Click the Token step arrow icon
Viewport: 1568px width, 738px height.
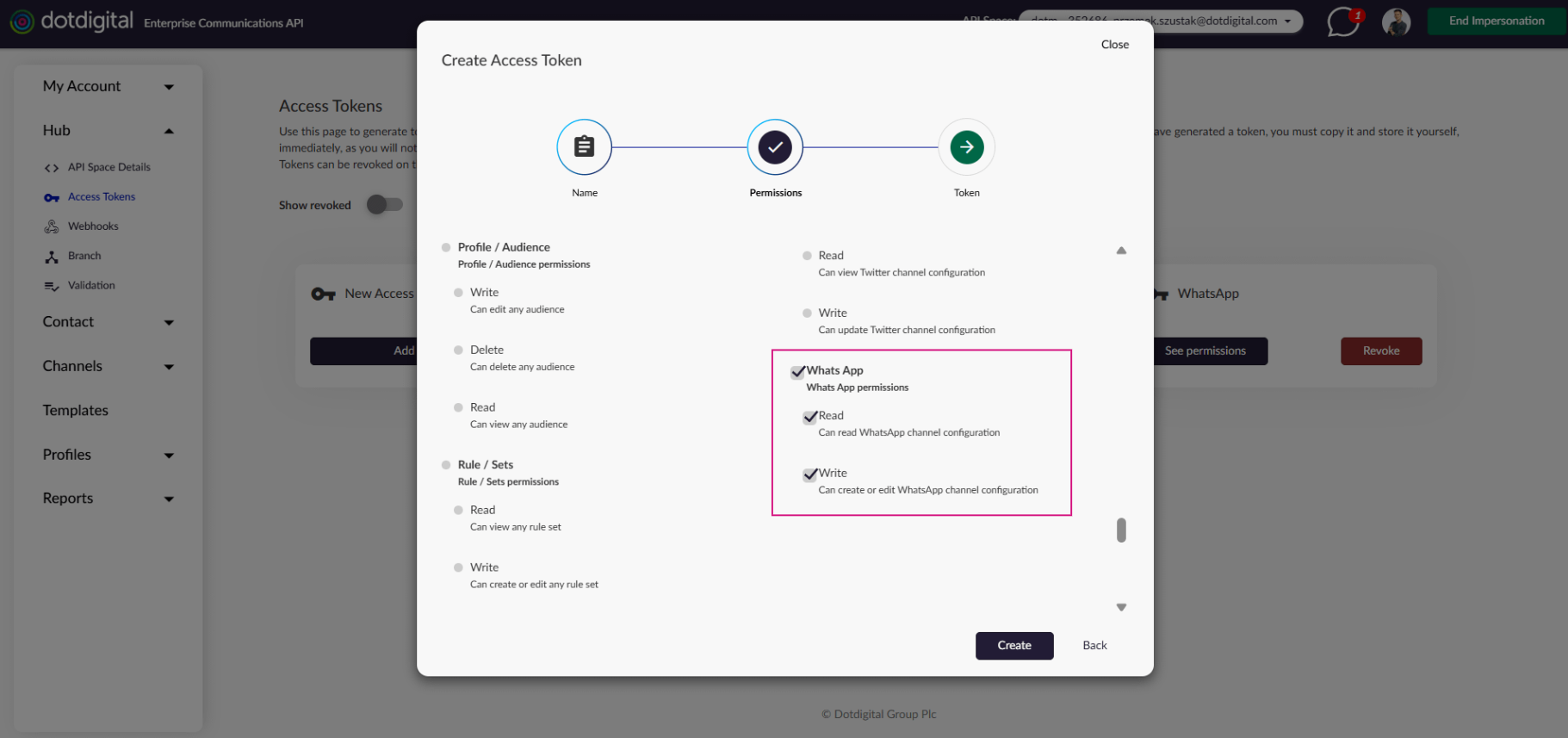967,146
